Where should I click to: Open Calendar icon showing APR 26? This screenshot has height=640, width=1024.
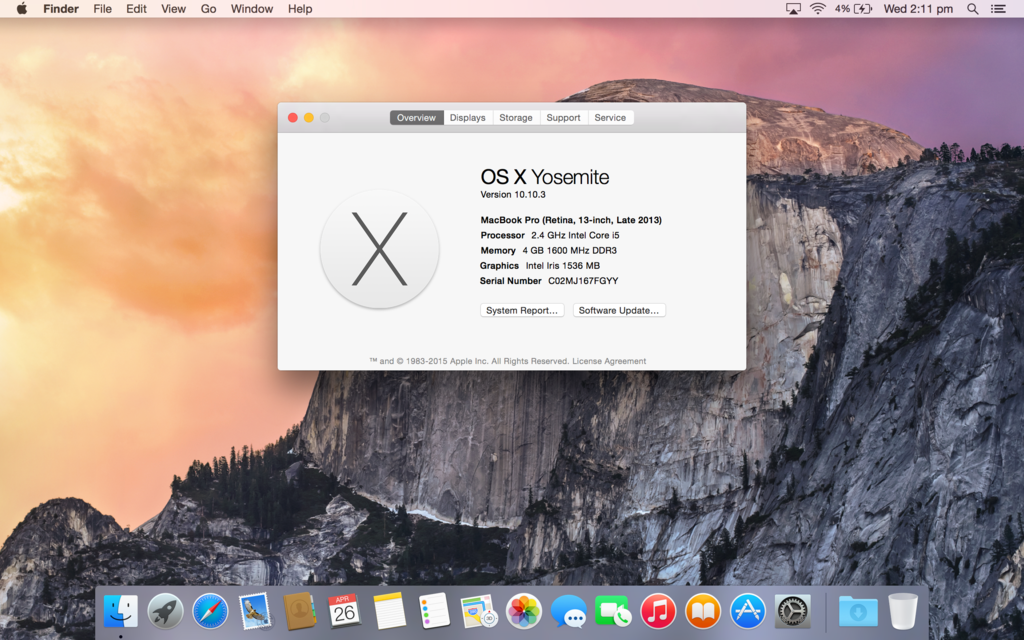point(344,611)
